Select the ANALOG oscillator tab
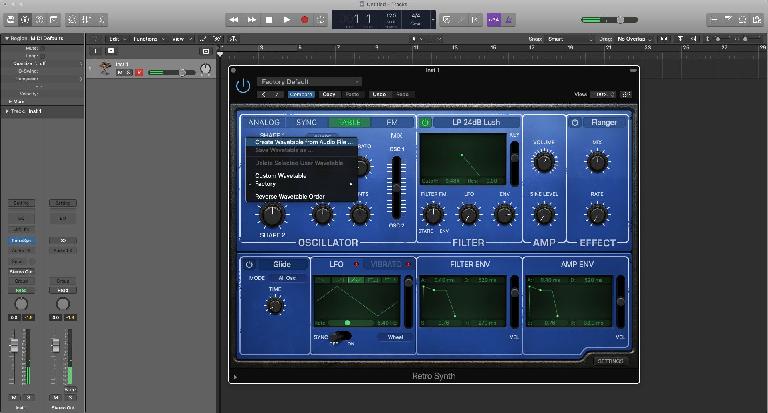Image resolution: width=768 pixels, height=413 pixels. (264, 122)
